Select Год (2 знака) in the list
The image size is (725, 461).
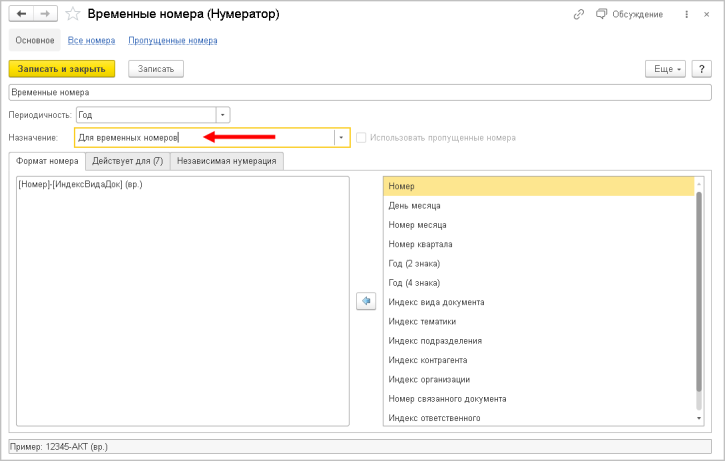coord(539,264)
